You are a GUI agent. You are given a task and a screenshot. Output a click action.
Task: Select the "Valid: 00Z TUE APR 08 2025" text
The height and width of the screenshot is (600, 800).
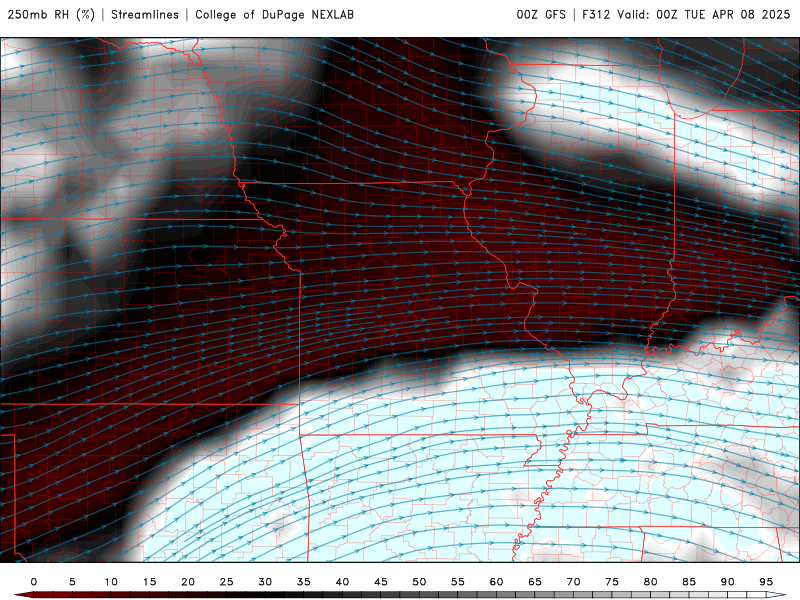pyautogui.click(x=704, y=14)
